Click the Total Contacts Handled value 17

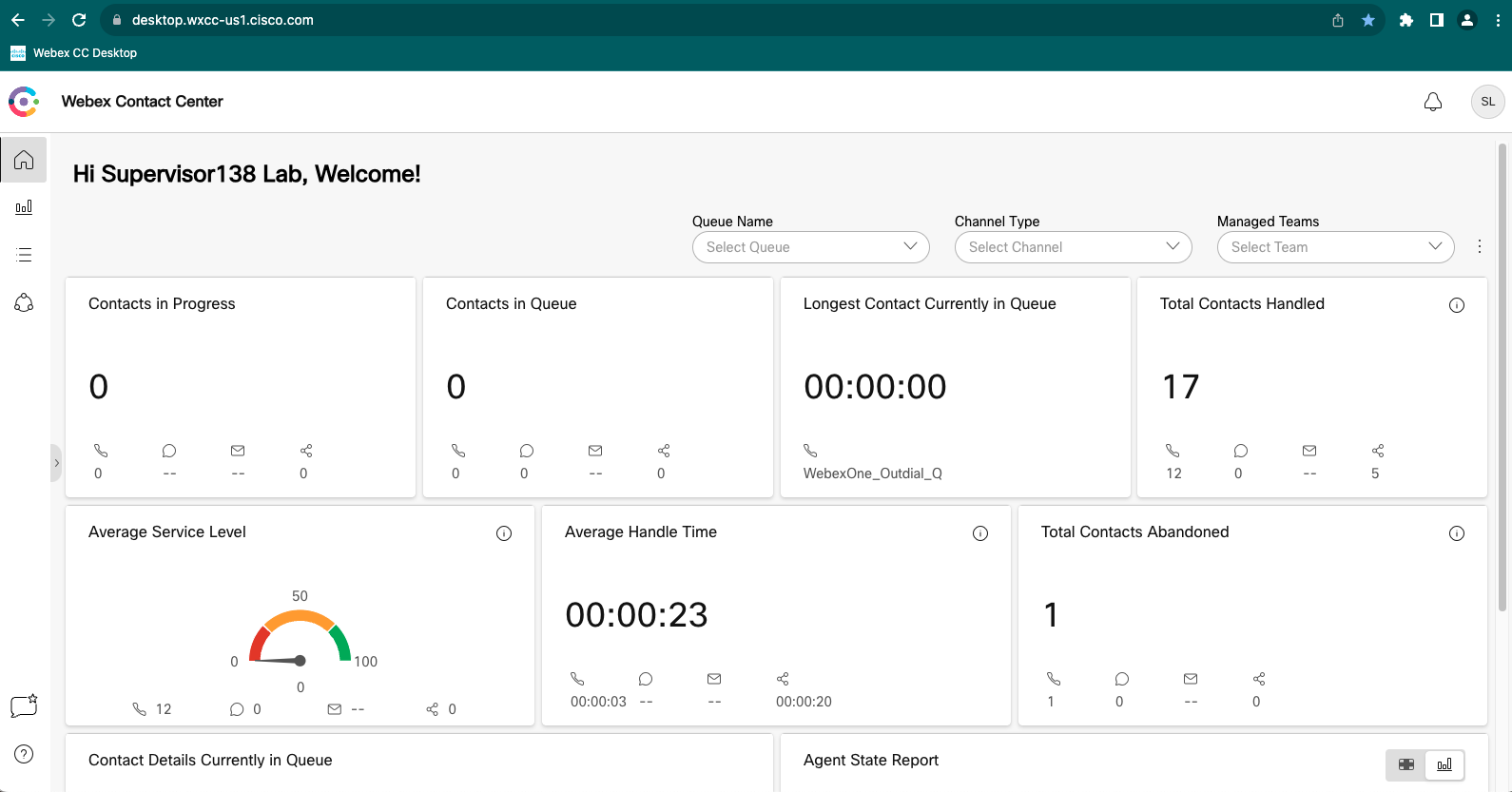tap(1181, 387)
